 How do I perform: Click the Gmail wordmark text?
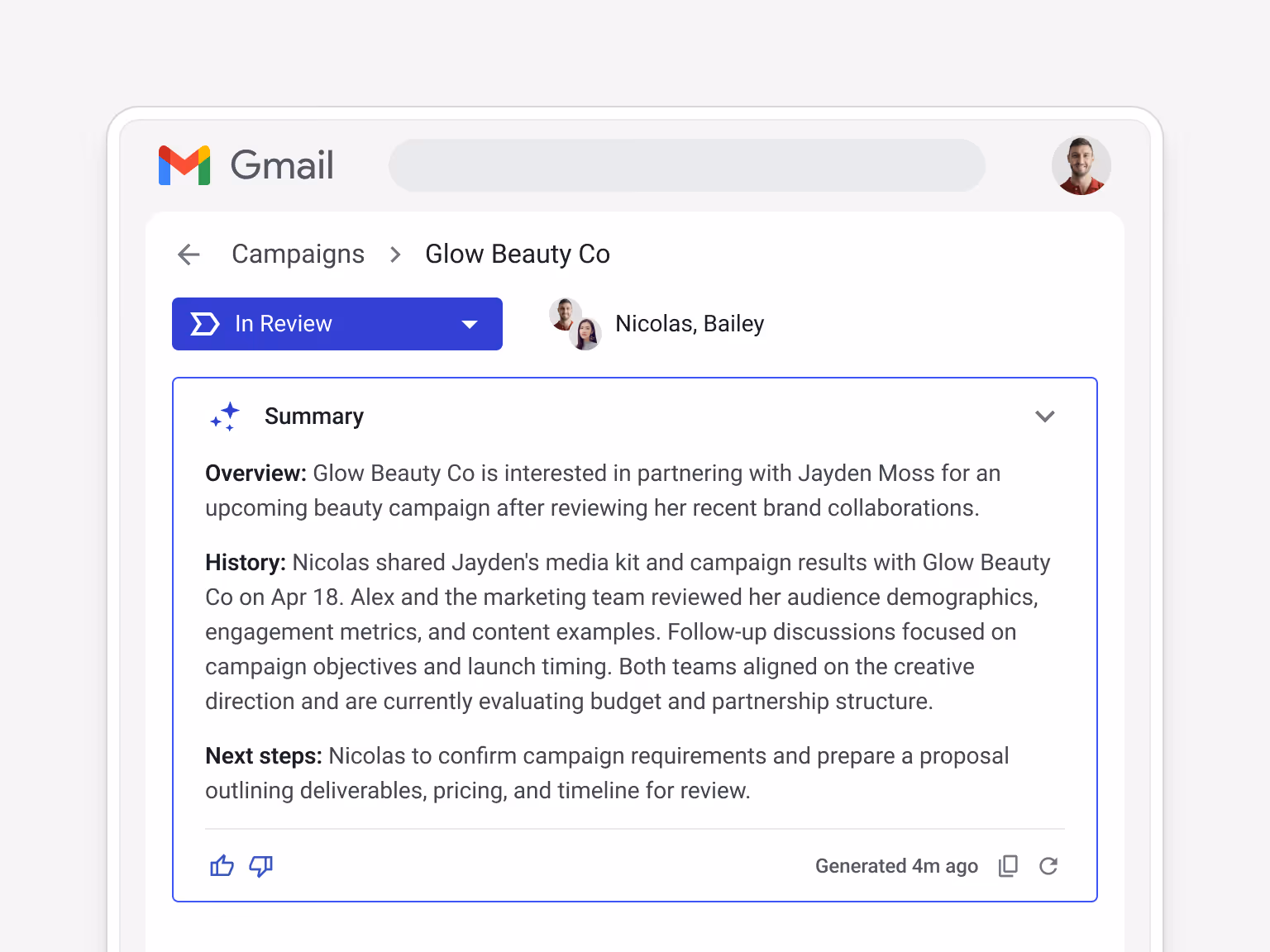point(282,165)
